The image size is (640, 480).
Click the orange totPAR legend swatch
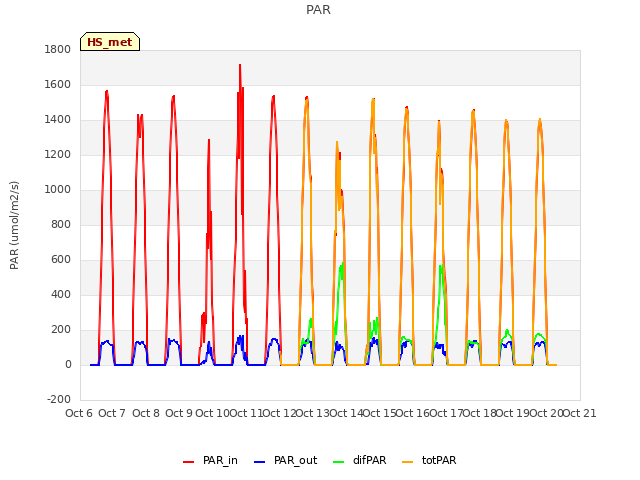[407, 462]
